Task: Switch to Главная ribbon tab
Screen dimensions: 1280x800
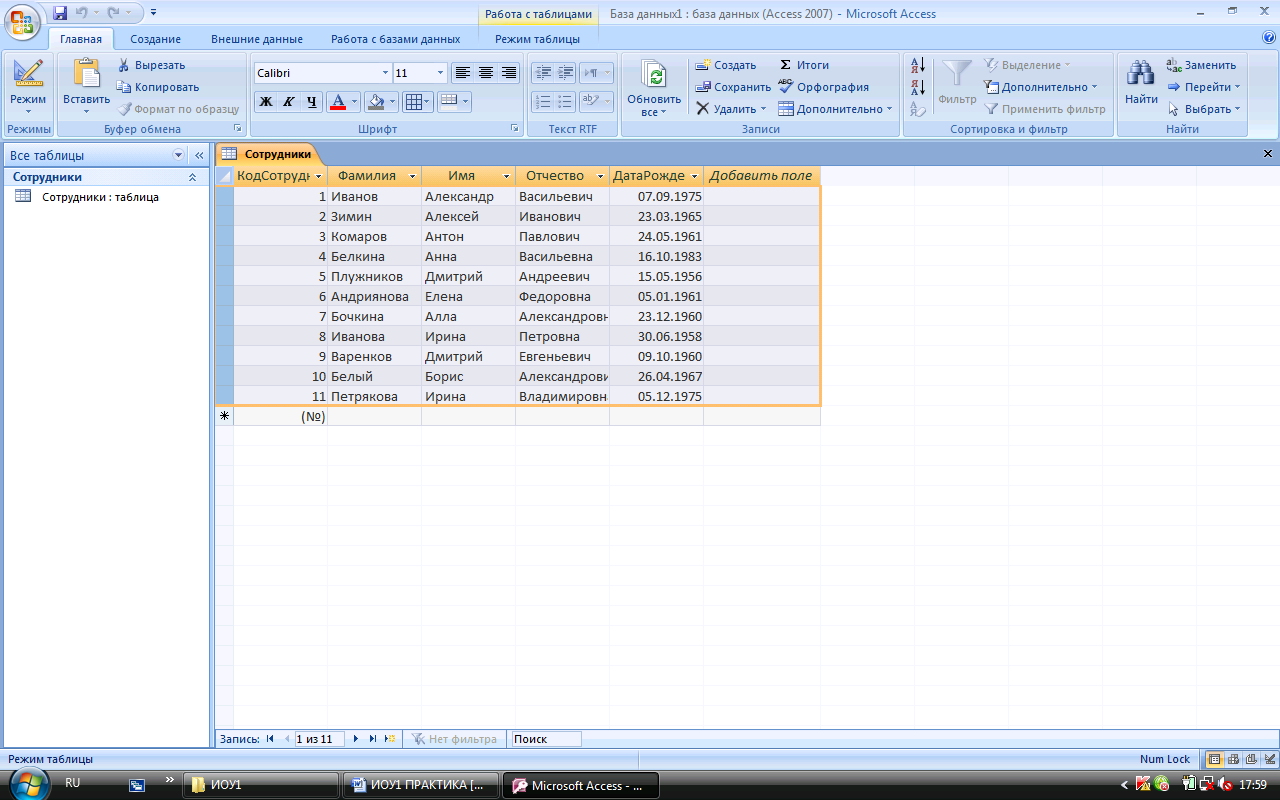Action: pos(81,39)
